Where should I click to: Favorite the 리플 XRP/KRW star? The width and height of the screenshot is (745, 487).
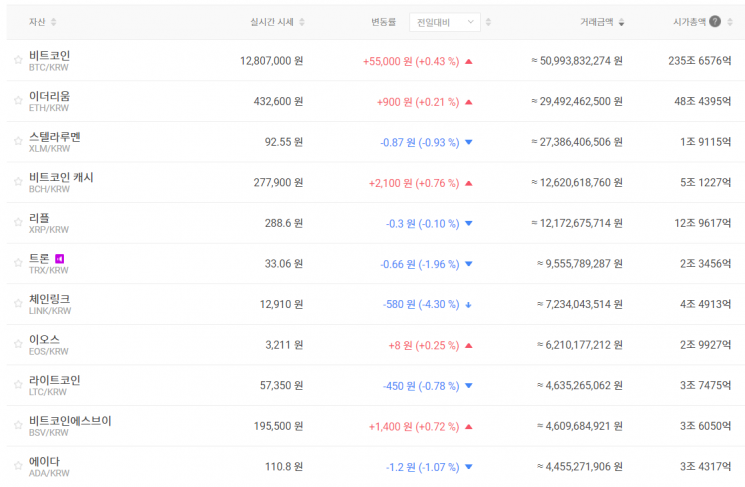(x=18, y=222)
